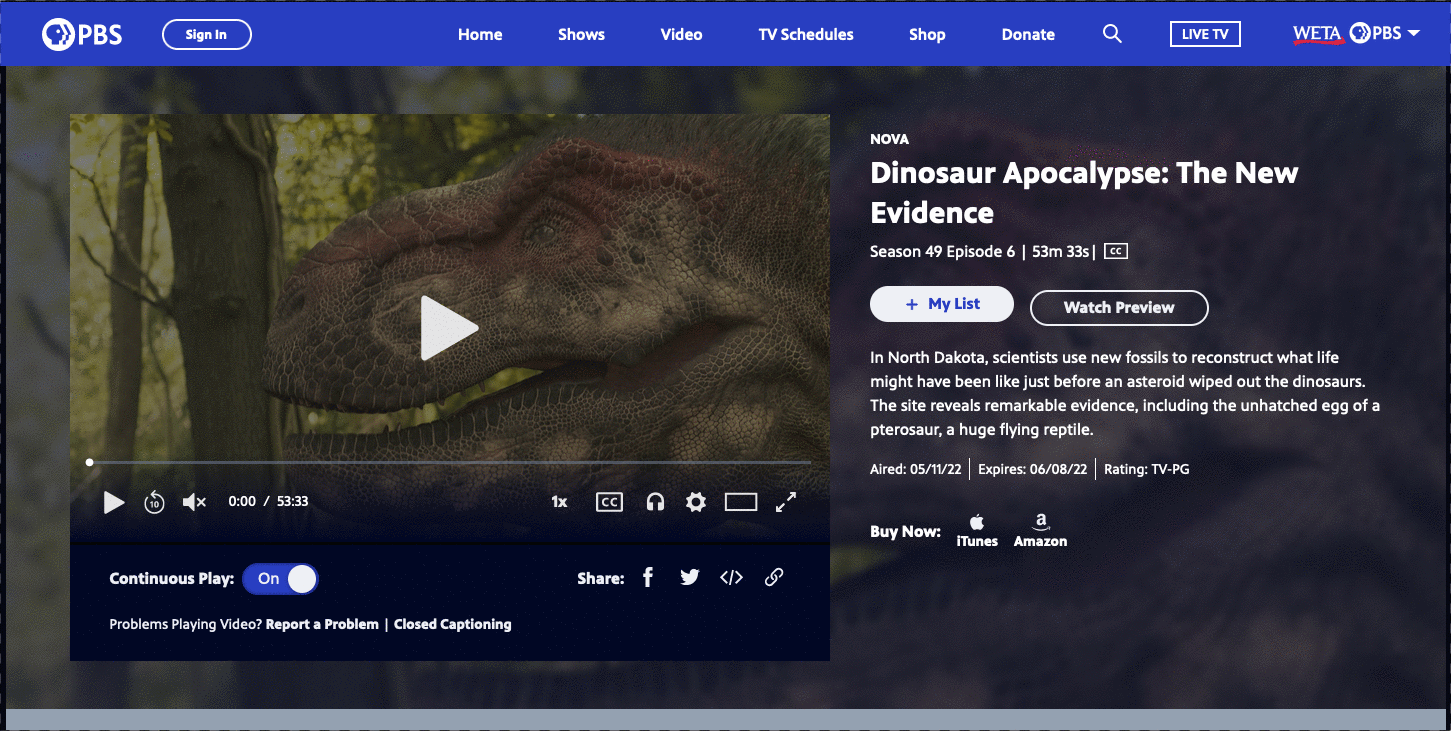
Task: Unmute the video with the speaker icon
Action: (194, 502)
